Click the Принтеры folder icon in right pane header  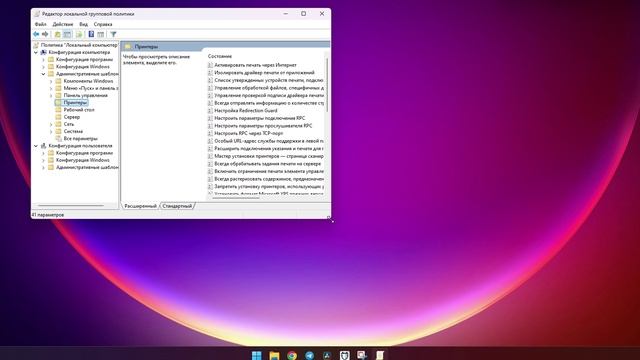pos(128,46)
